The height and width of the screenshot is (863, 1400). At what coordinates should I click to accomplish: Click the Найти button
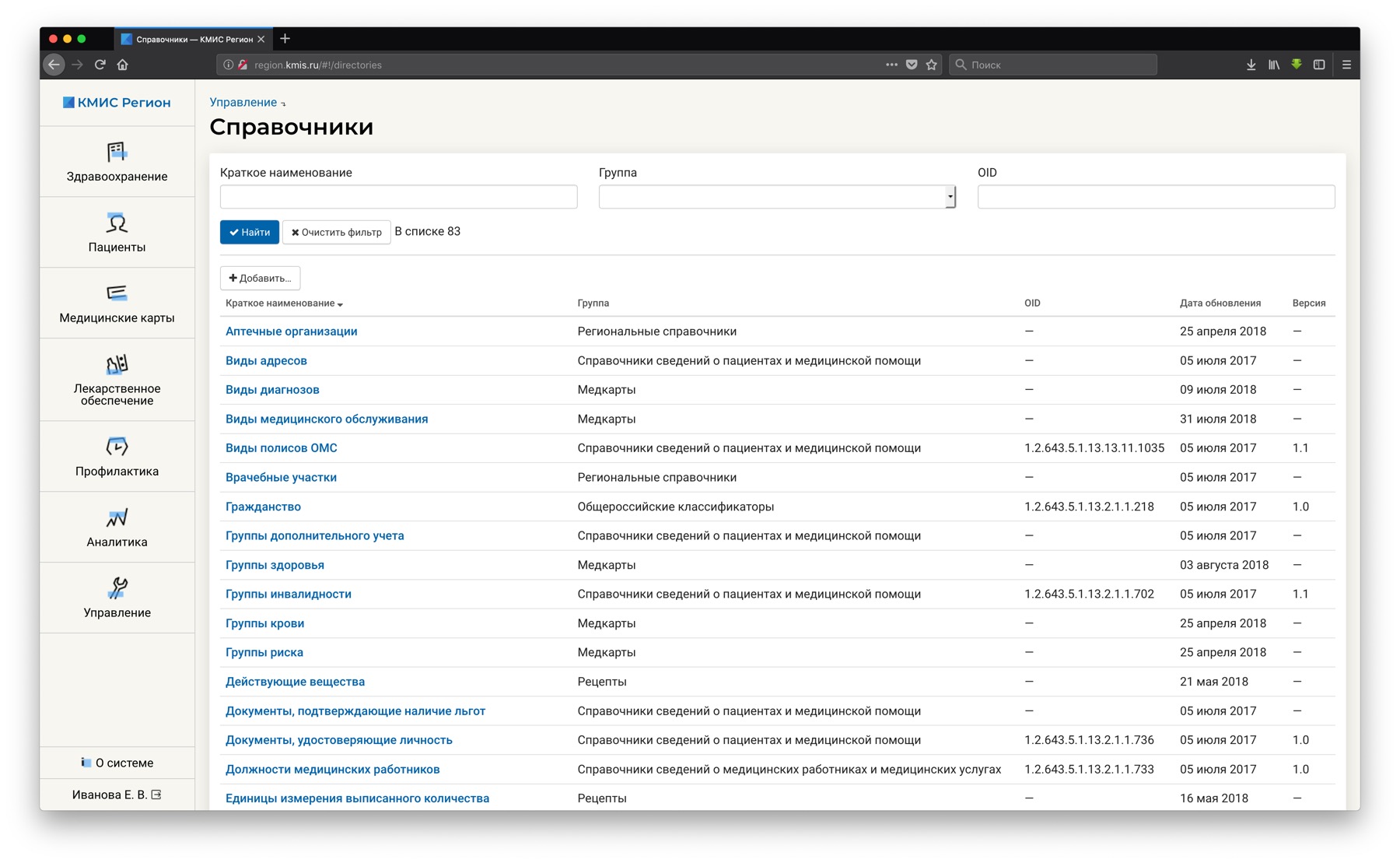coord(250,232)
